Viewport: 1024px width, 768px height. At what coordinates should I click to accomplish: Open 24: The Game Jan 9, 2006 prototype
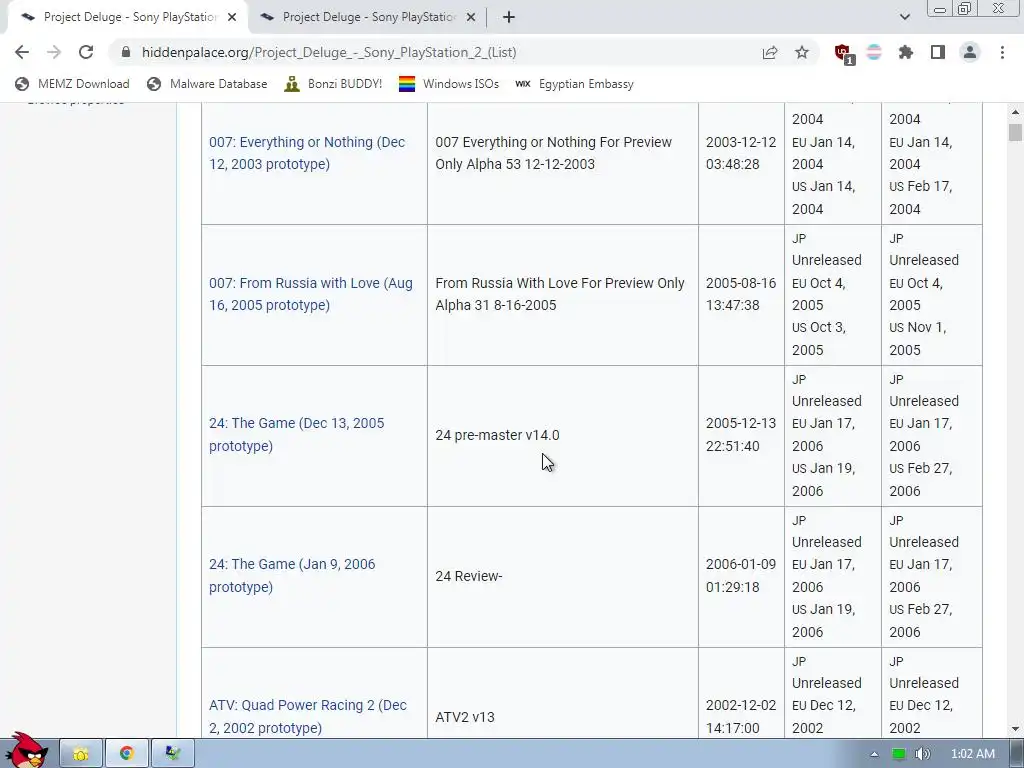point(292,575)
